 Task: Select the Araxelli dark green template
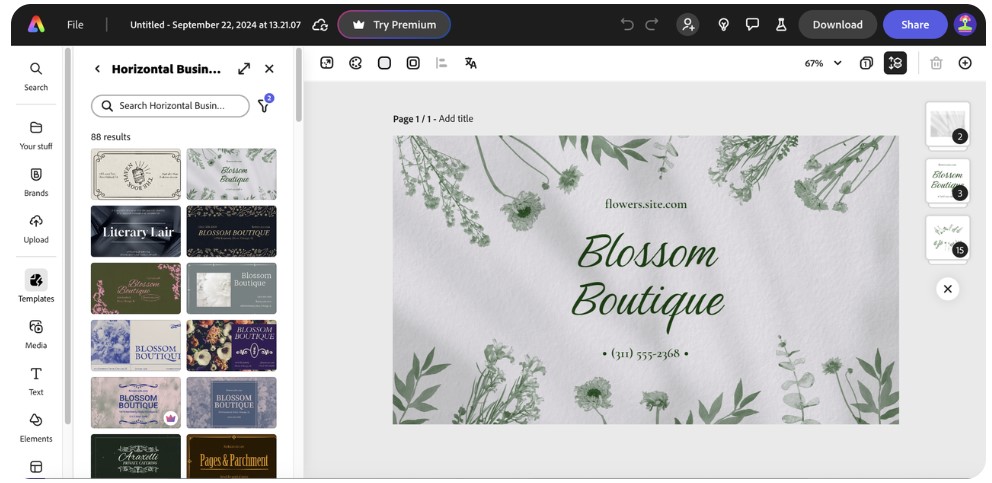pyautogui.click(x=136, y=456)
